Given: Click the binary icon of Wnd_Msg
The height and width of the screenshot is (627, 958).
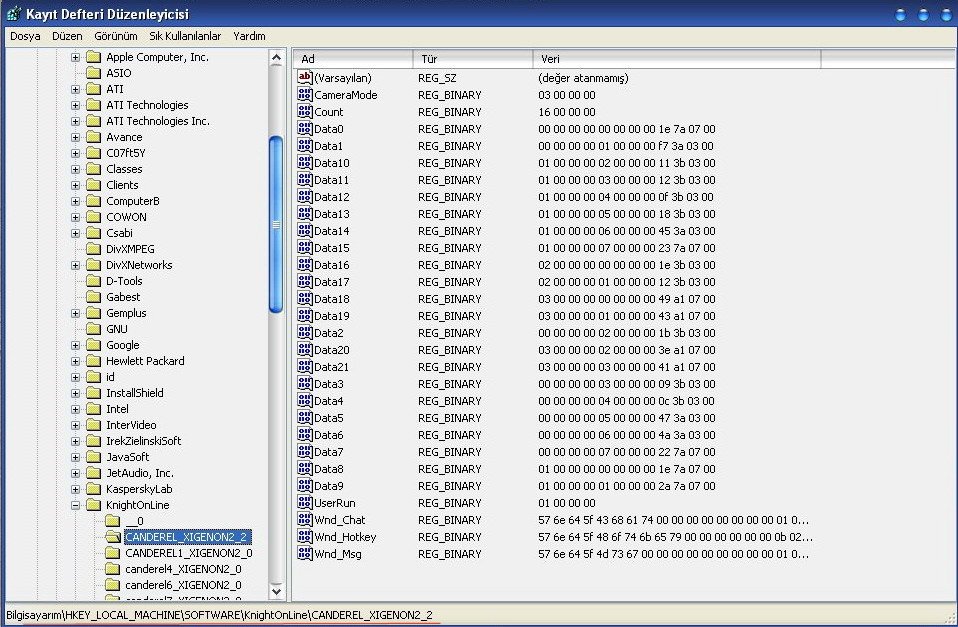Looking at the screenshot, I should point(304,554).
